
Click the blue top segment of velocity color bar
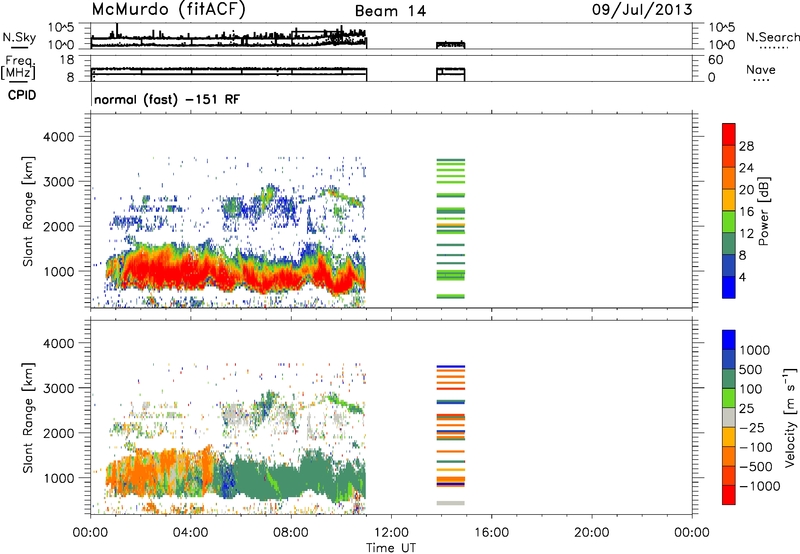click(729, 340)
